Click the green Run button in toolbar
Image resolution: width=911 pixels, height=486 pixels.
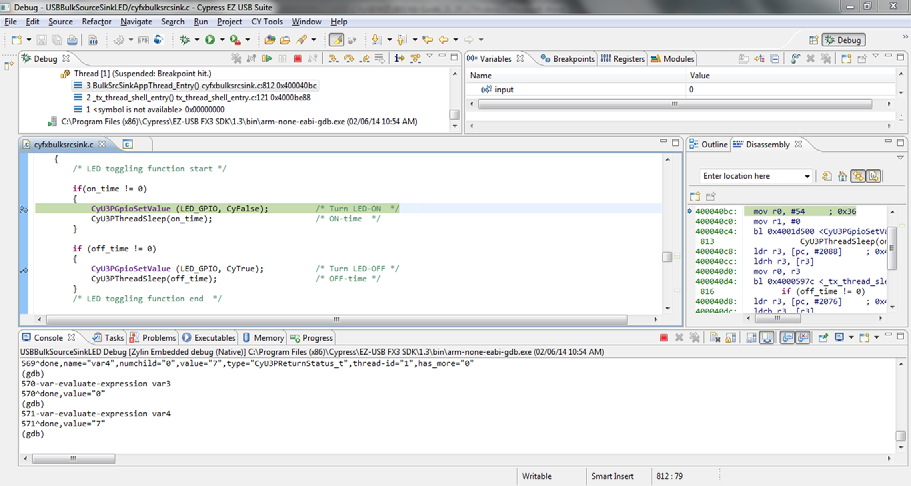click(210, 40)
